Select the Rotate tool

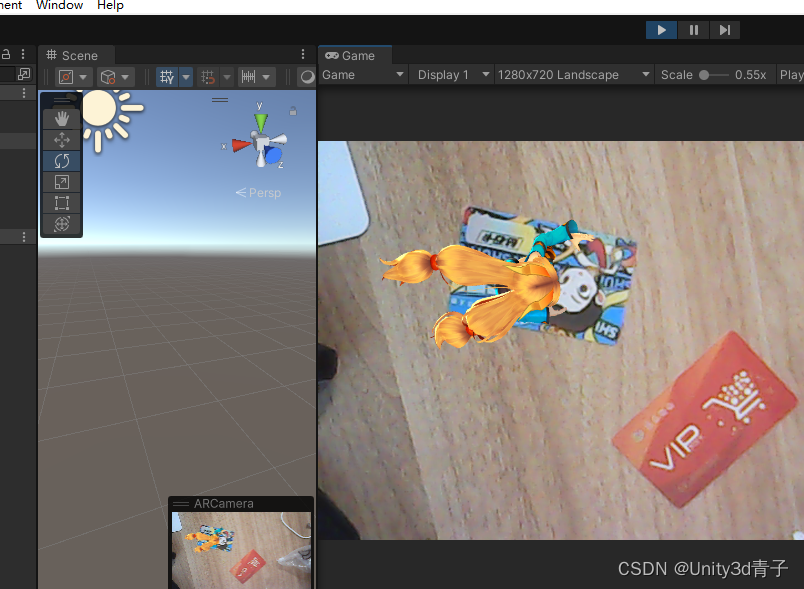[62, 161]
